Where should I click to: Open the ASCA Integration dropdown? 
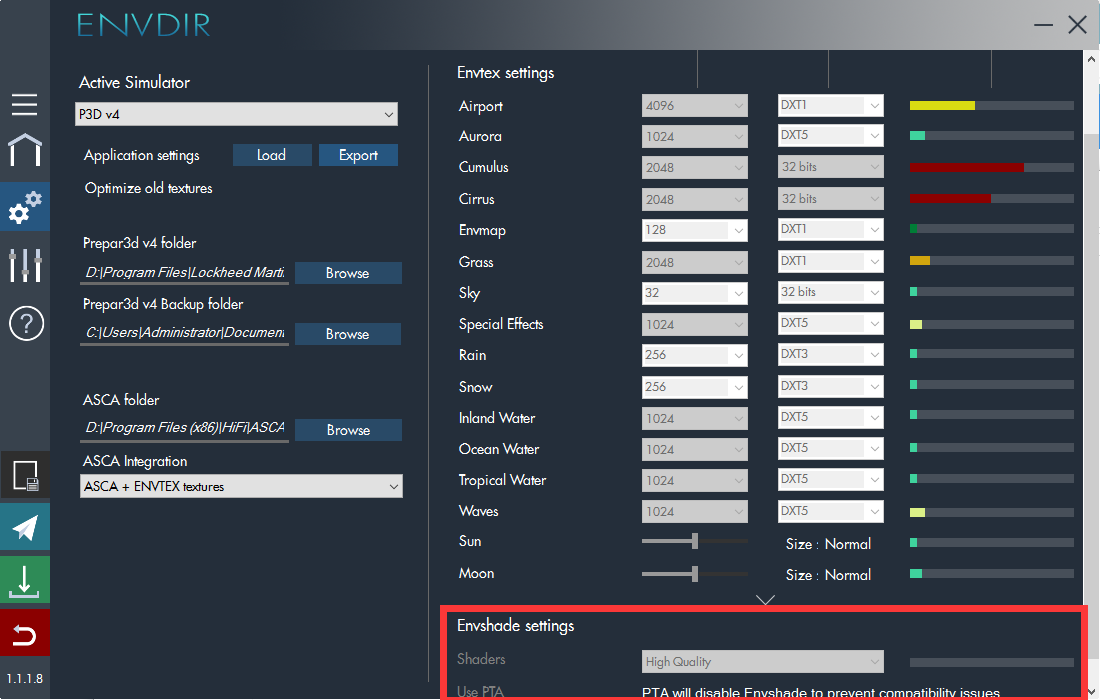pyautogui.click(x=241, y=487)
